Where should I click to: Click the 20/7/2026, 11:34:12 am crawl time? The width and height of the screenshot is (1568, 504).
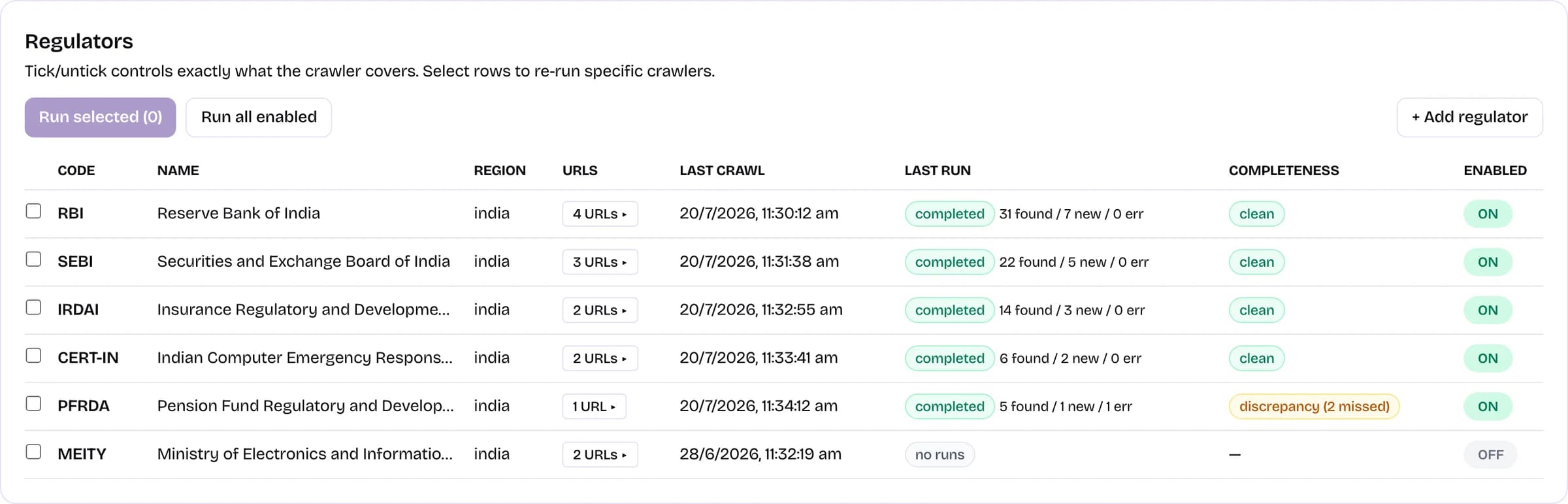[x=759, y=406]
